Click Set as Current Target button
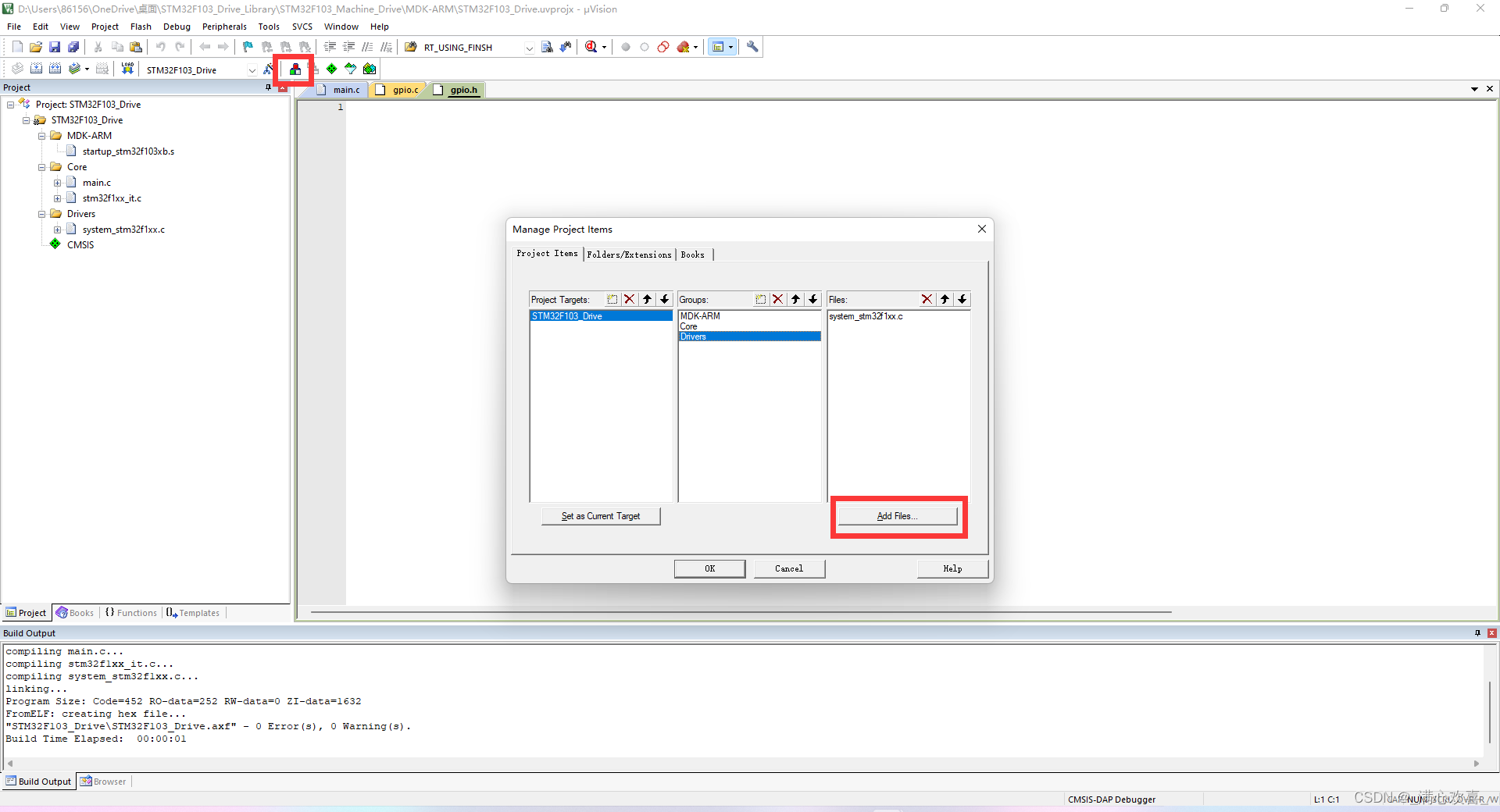Screen dimensions: 1500x812 [601, 516]
